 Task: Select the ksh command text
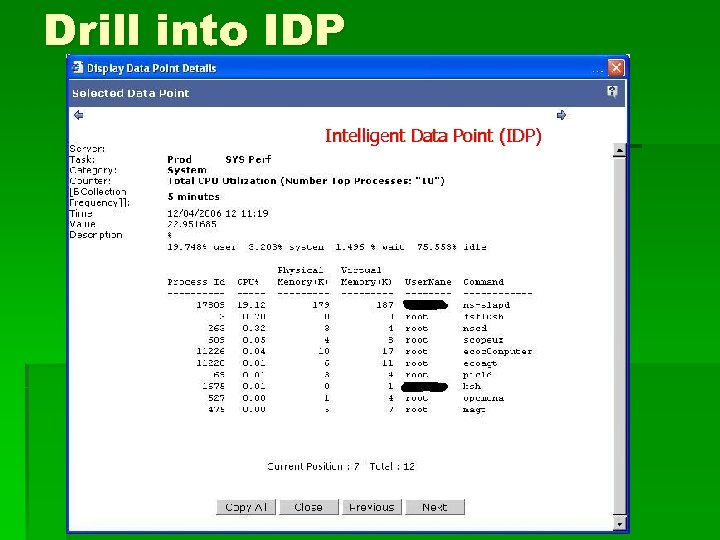[472, 386]
